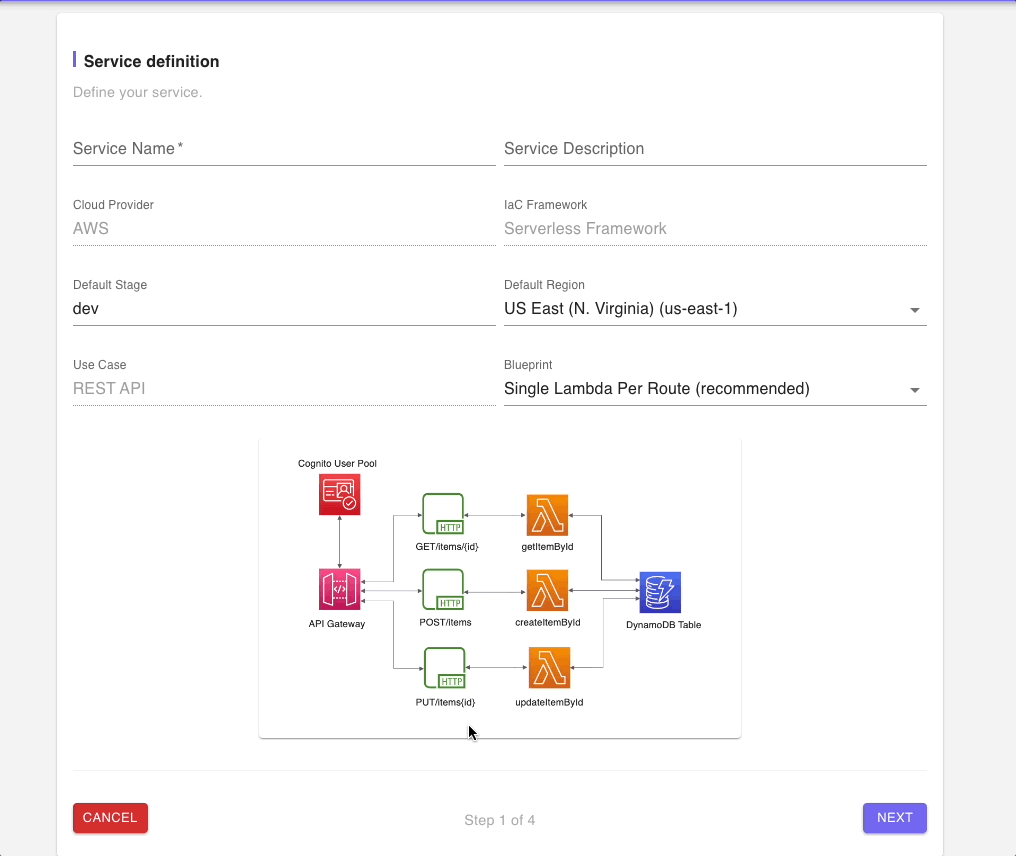The width and height of the screenshot is (1016, 856).
Task: Click the IaC Framework Serverless Framework field
Action: pos(715,229)
